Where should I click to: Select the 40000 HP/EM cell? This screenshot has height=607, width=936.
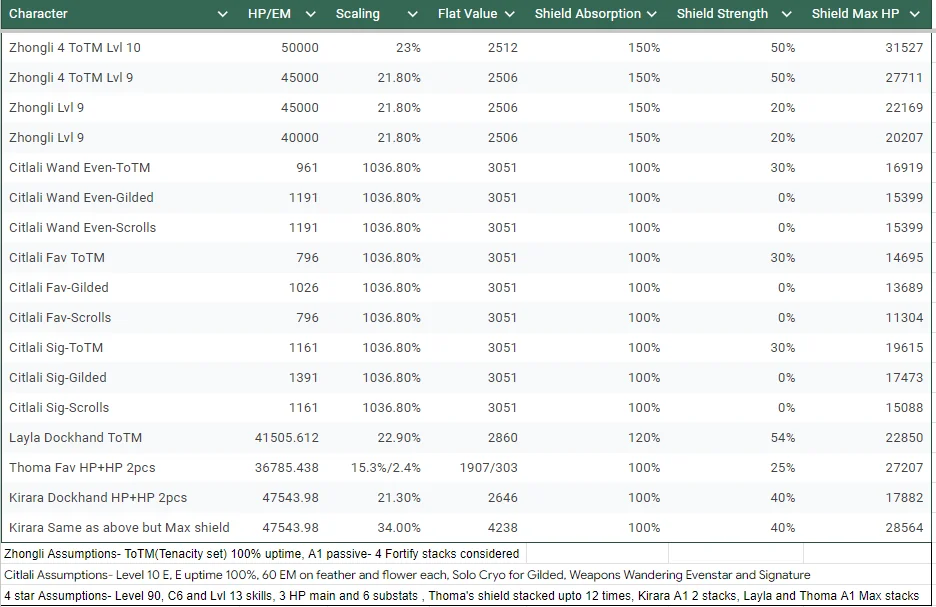300,137
